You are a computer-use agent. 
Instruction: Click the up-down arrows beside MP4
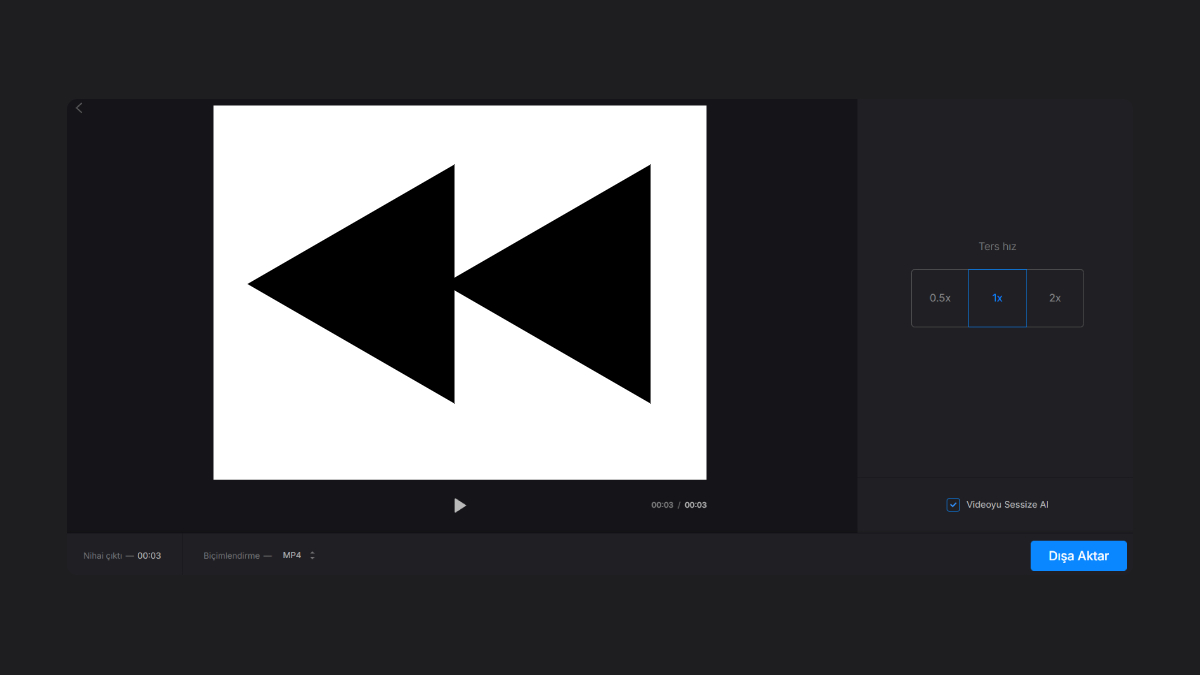(312, 555)
